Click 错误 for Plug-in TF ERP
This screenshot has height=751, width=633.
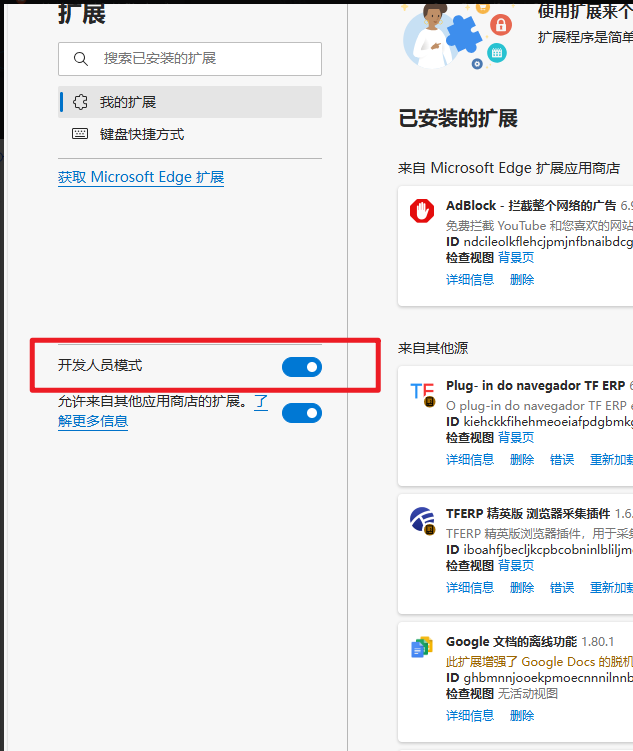(x=562, y=460)
